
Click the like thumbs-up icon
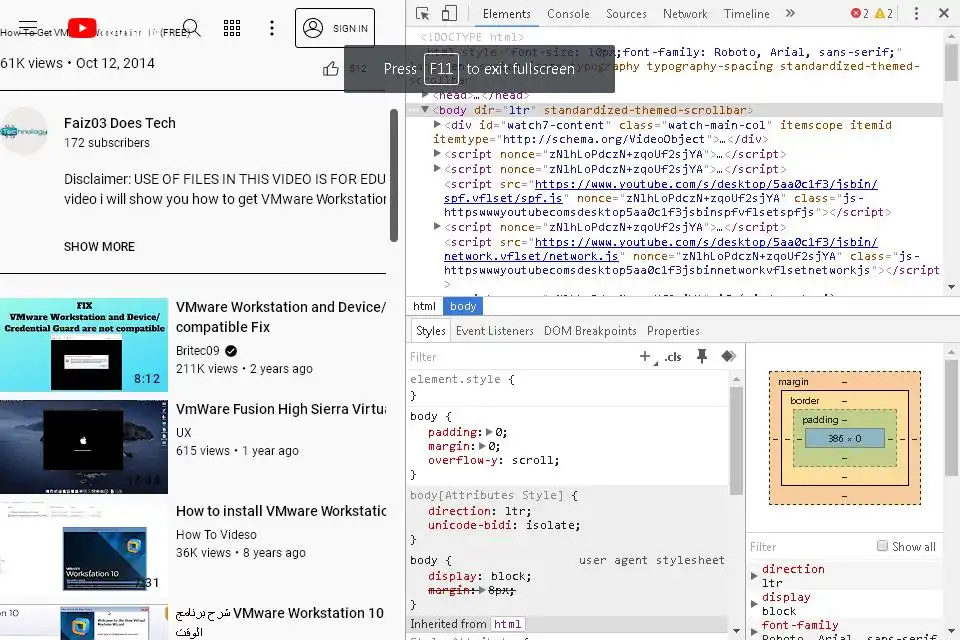[x=331, y=69]
